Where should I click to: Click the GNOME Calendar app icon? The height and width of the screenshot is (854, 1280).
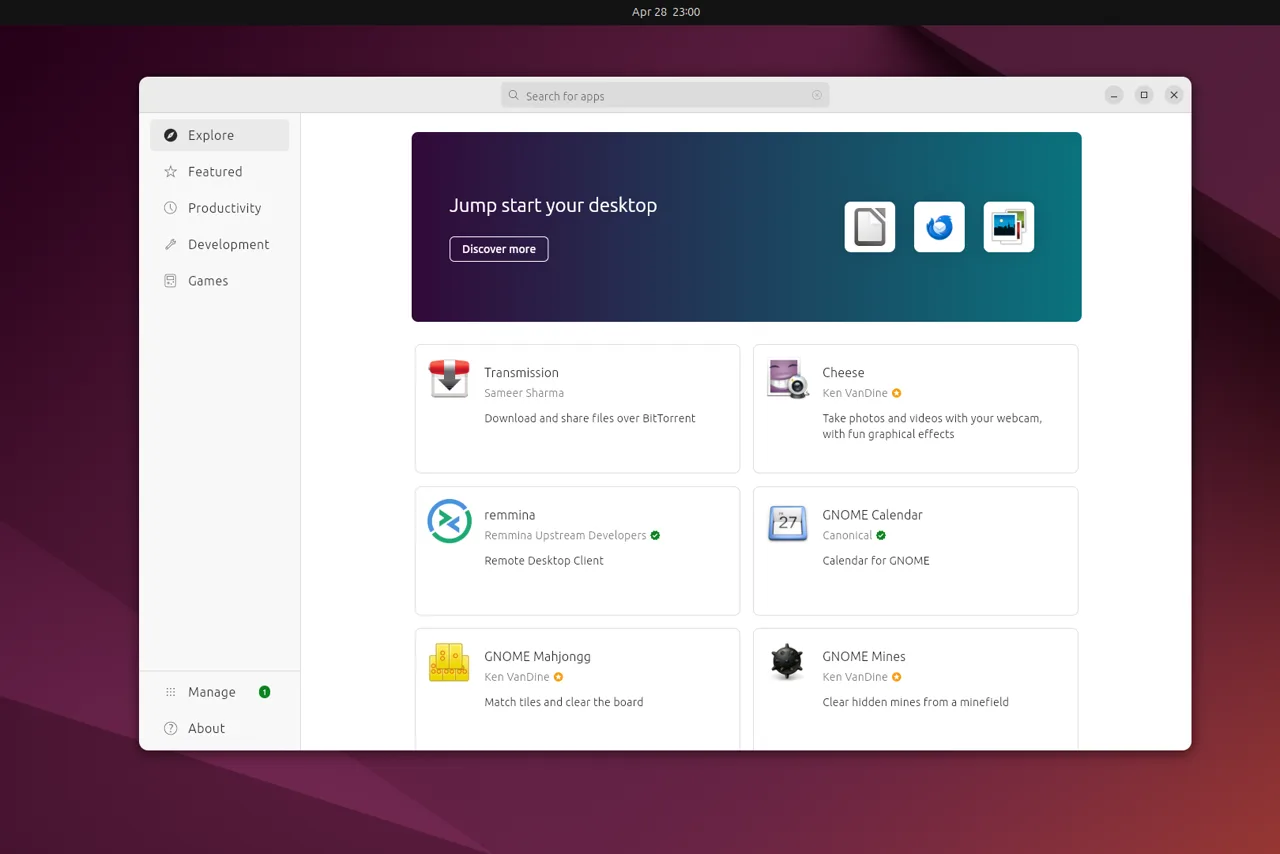pyautogui.click(x=787, y=521)
